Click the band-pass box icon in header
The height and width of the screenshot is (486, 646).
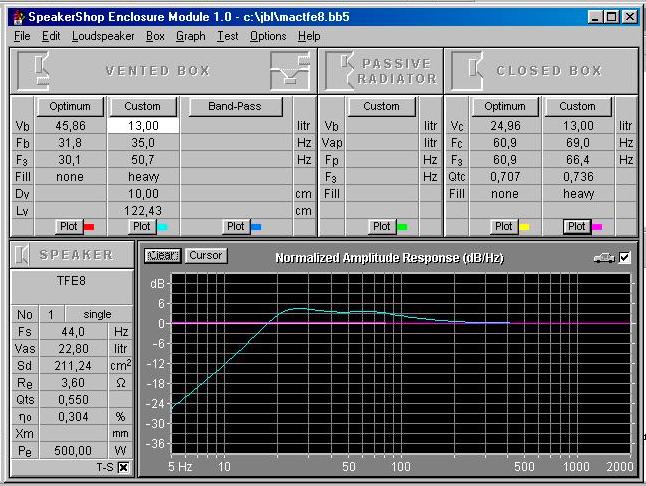pos(290,70)
